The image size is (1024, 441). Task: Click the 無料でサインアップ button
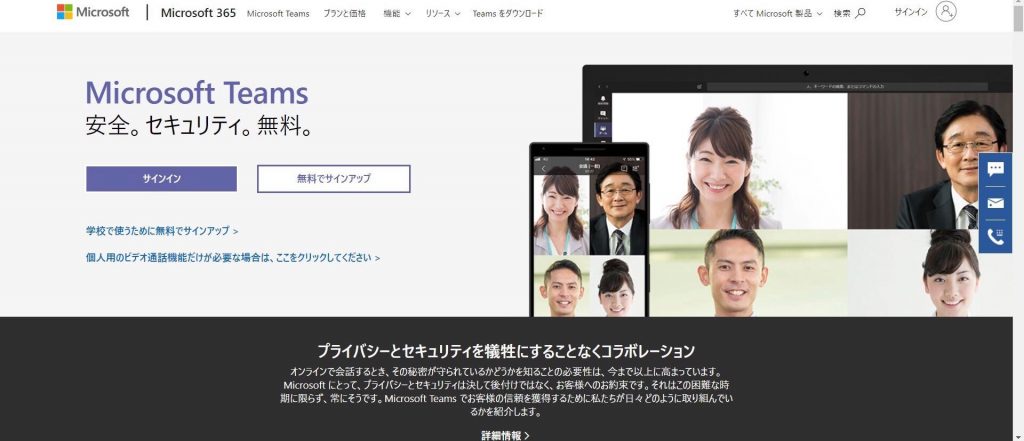pos(333,178)
